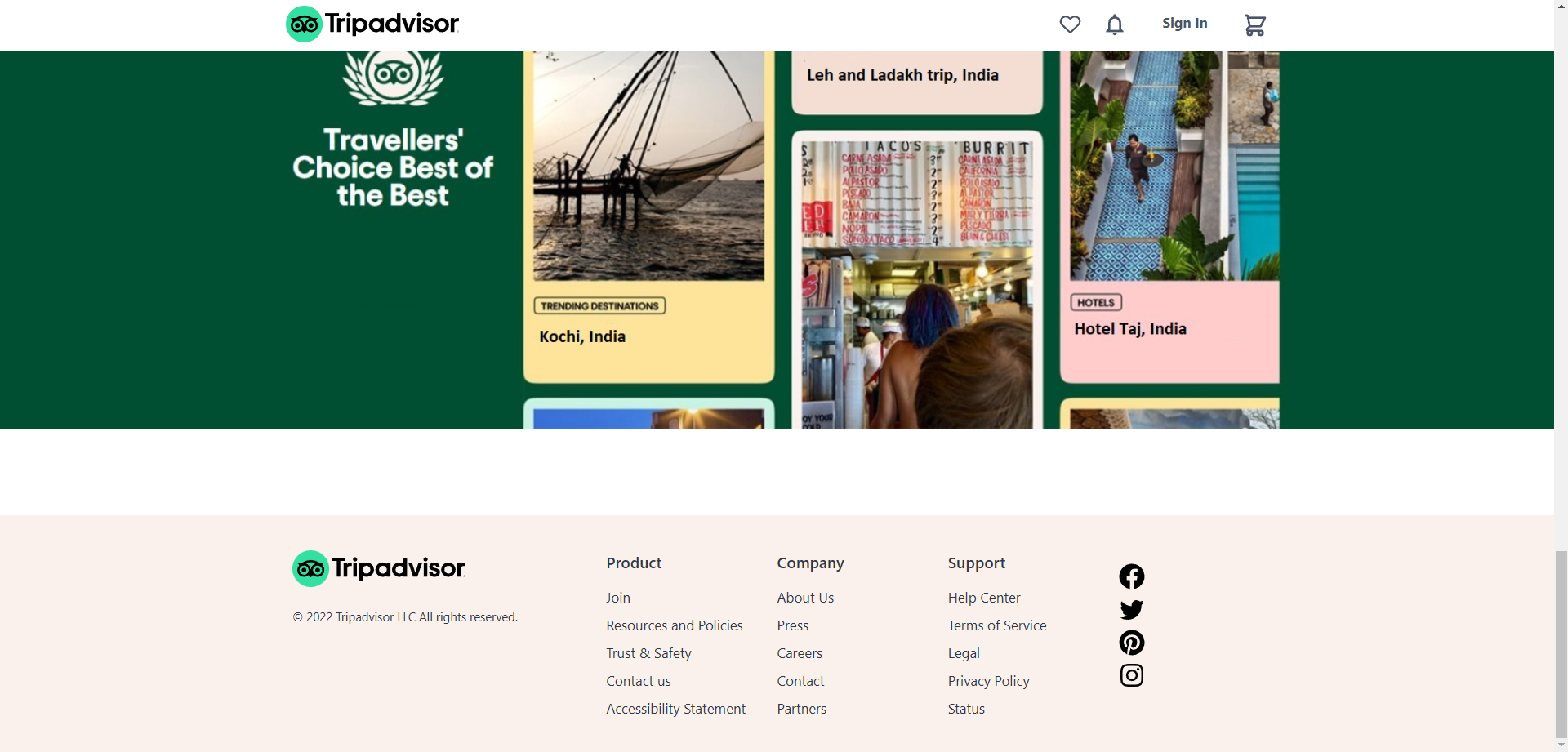Open the shopping cart icon
The width and height of the screenshot is (1568, 752).
click(1254, 25)
